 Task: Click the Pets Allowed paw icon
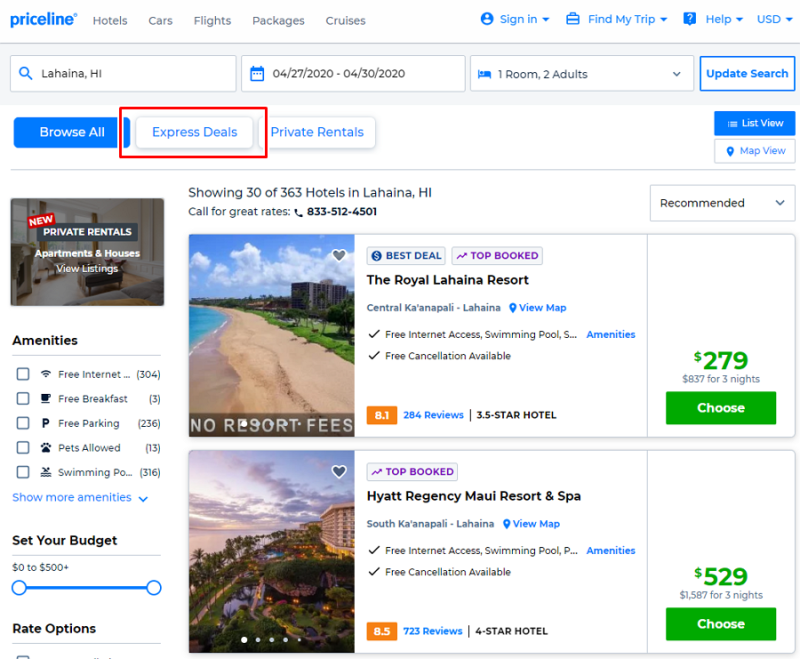[x=46, y=447]
